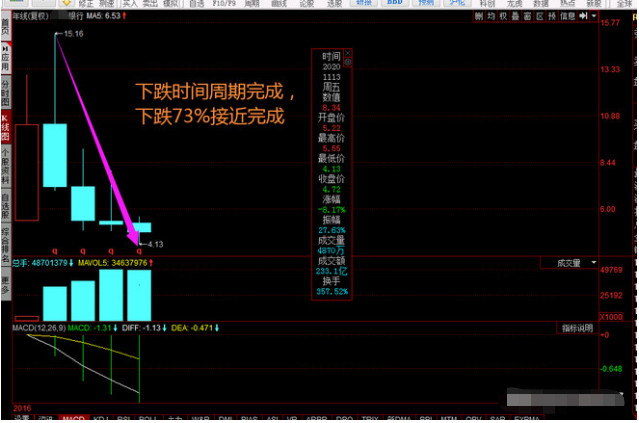The height and width of the screenshot is (423, 639).
Task: Toggle the 均 moving average button
Action: coord(491,16)
